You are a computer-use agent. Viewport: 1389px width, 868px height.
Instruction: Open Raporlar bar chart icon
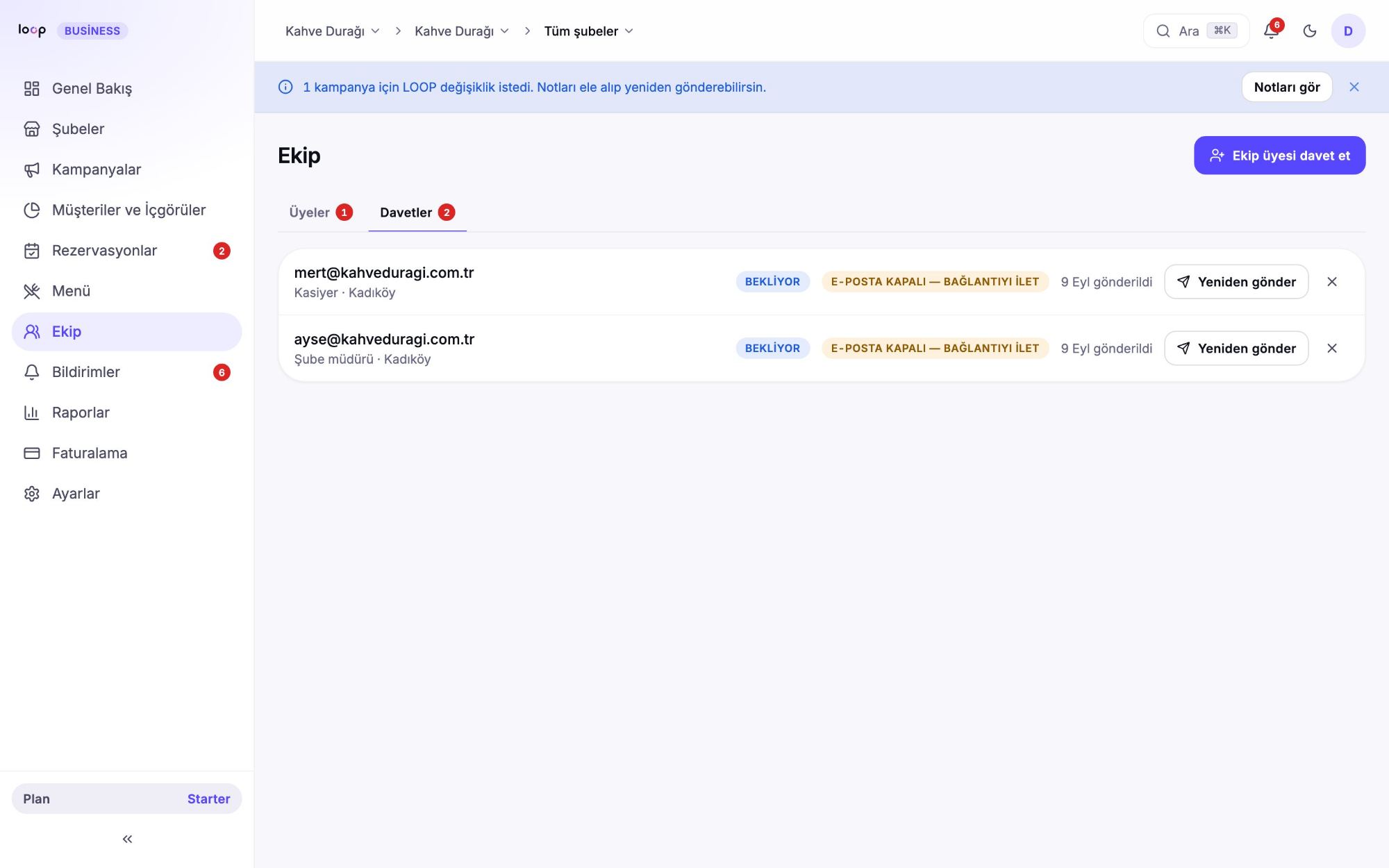32,412
